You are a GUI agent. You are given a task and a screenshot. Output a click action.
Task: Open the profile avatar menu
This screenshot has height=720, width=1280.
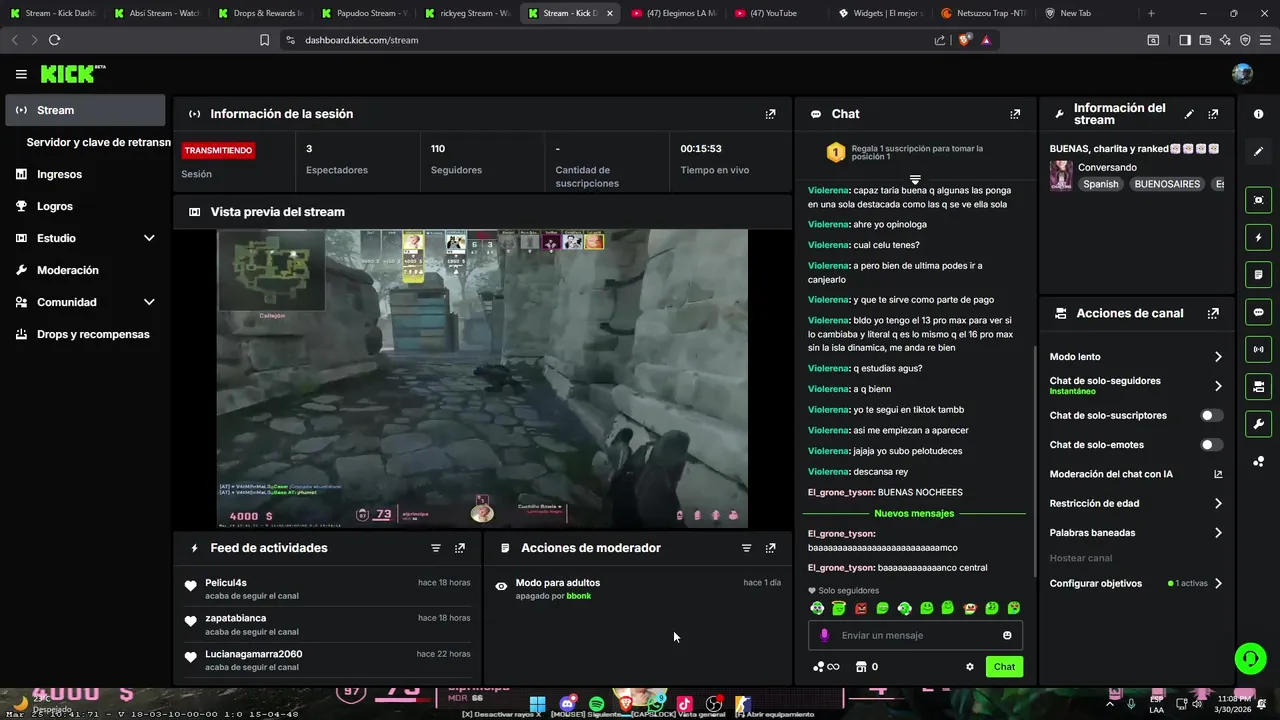click(1242, 74)
